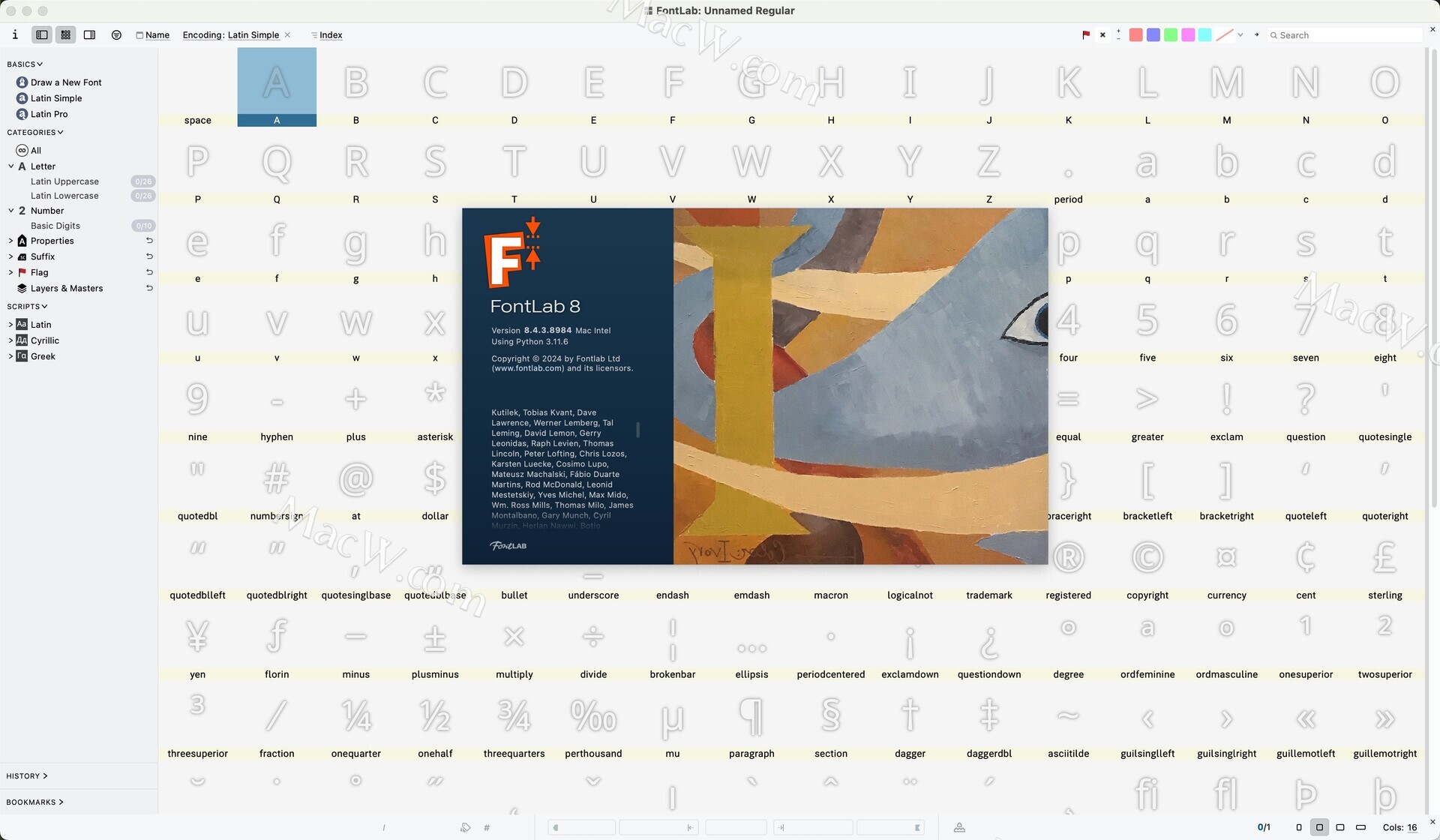Select the A glyph cell
This screenshot has width=1440, height=840.
pyautogui.click(x=277, y=87)
